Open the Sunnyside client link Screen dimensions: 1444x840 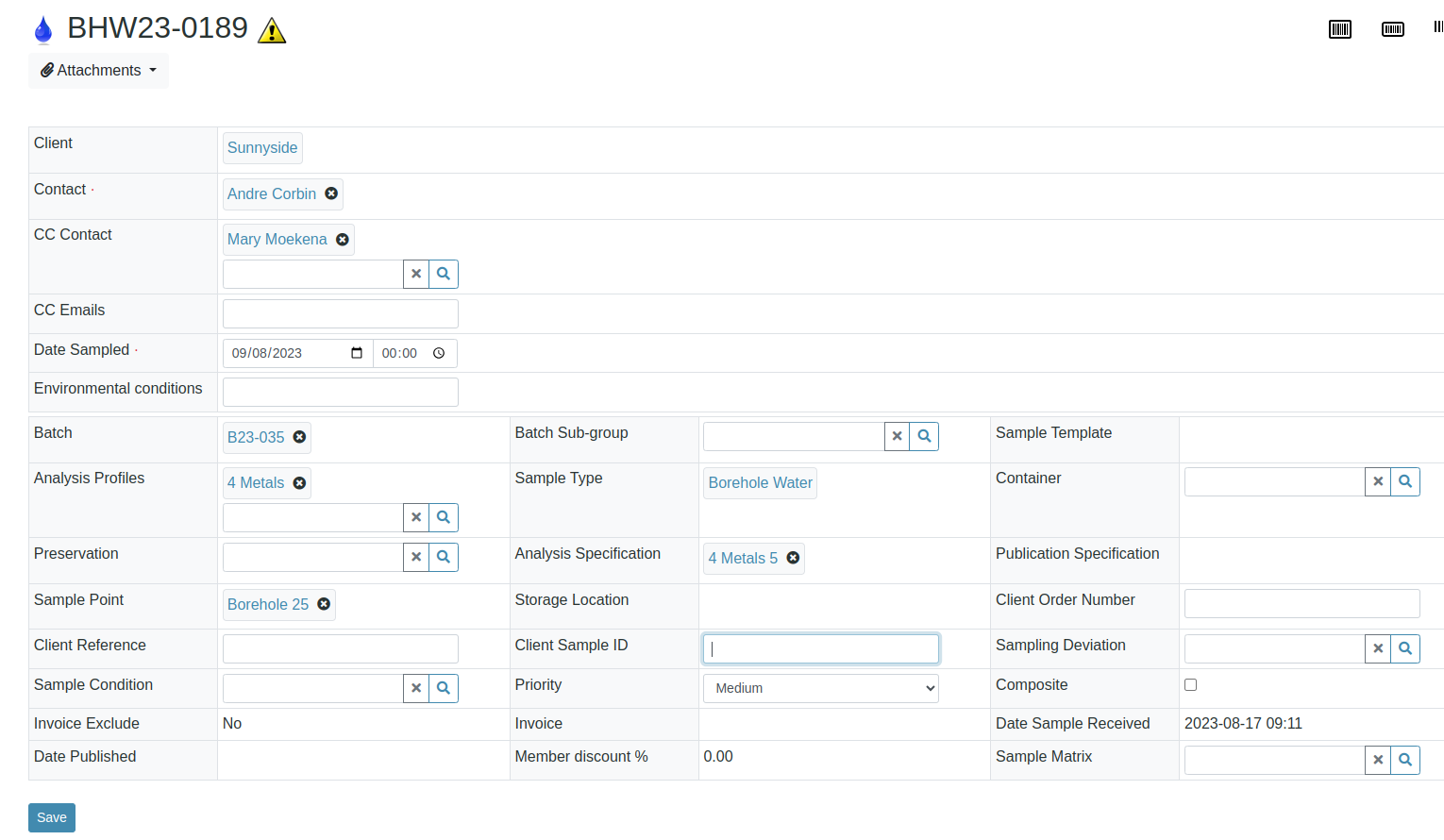(x=261, y=147)
